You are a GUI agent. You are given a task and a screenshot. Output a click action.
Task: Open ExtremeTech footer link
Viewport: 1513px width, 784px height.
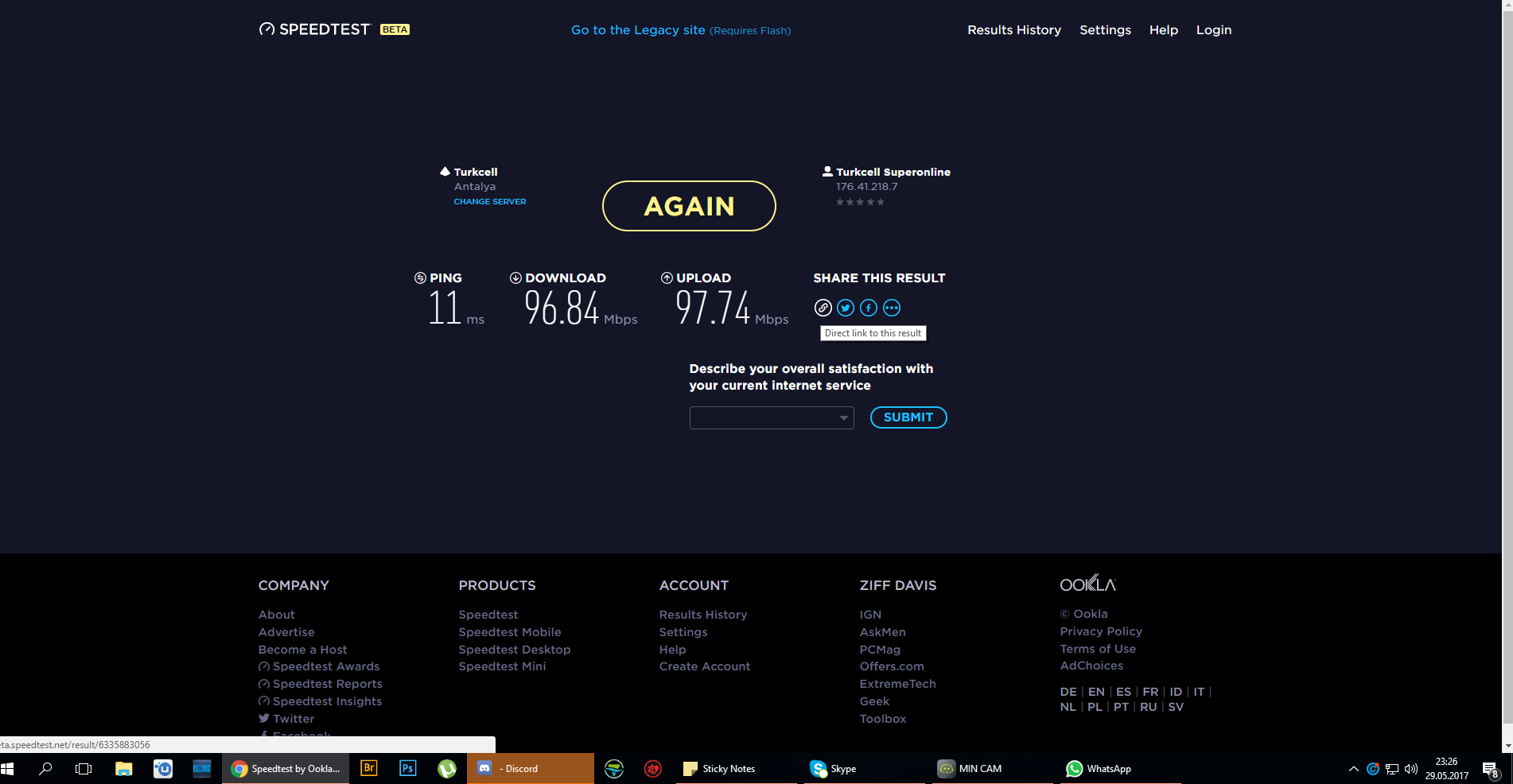pyautogui.click(x=898, y=684)
